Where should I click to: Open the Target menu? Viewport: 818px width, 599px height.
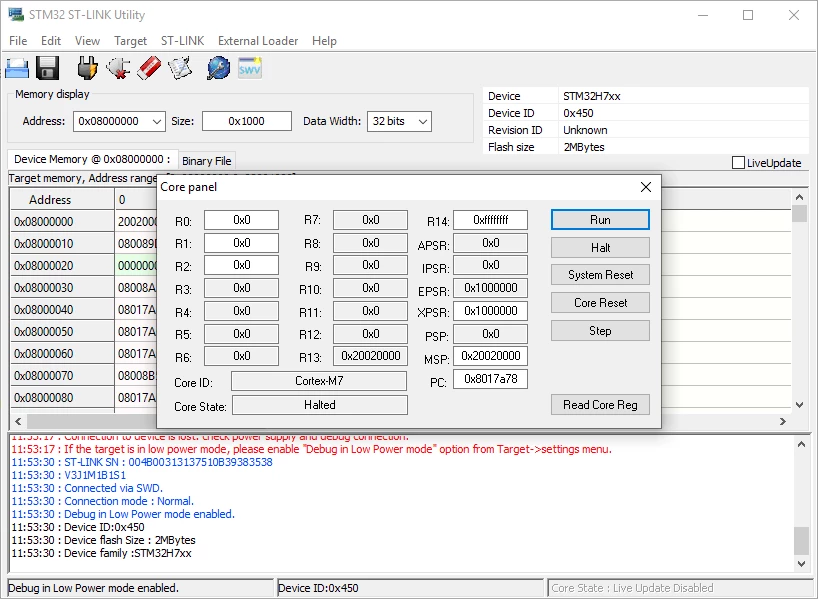[130, 41]
